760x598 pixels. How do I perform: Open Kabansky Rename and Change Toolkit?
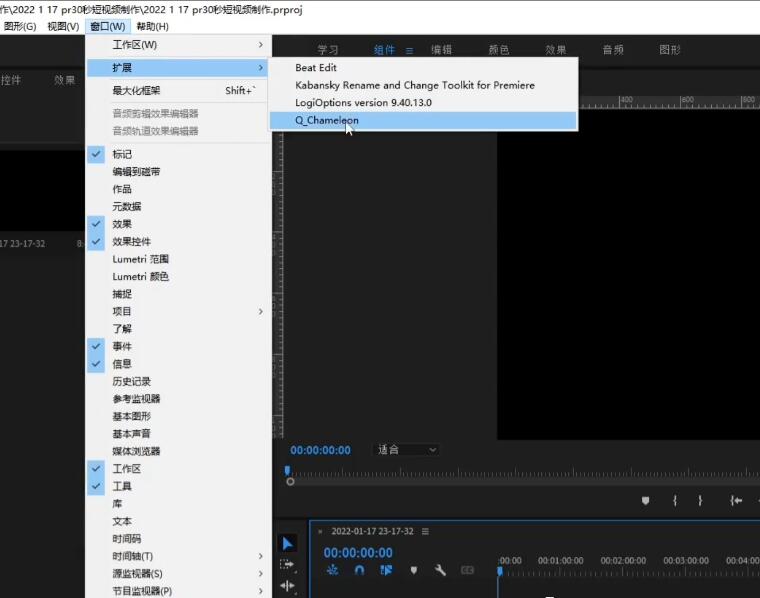click(424, 85)
